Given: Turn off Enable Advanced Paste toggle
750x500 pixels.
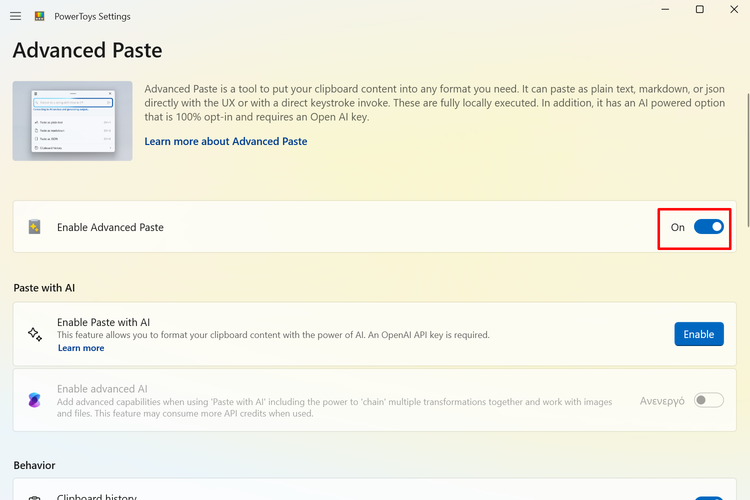Looking at the screenshot, I should pyautogui.click(x=708, y=227).
